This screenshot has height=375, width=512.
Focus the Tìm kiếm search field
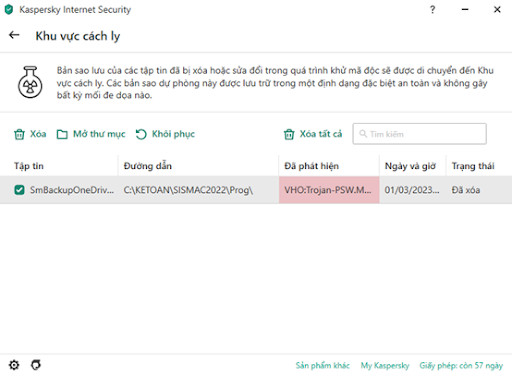(x=420, y=134)
